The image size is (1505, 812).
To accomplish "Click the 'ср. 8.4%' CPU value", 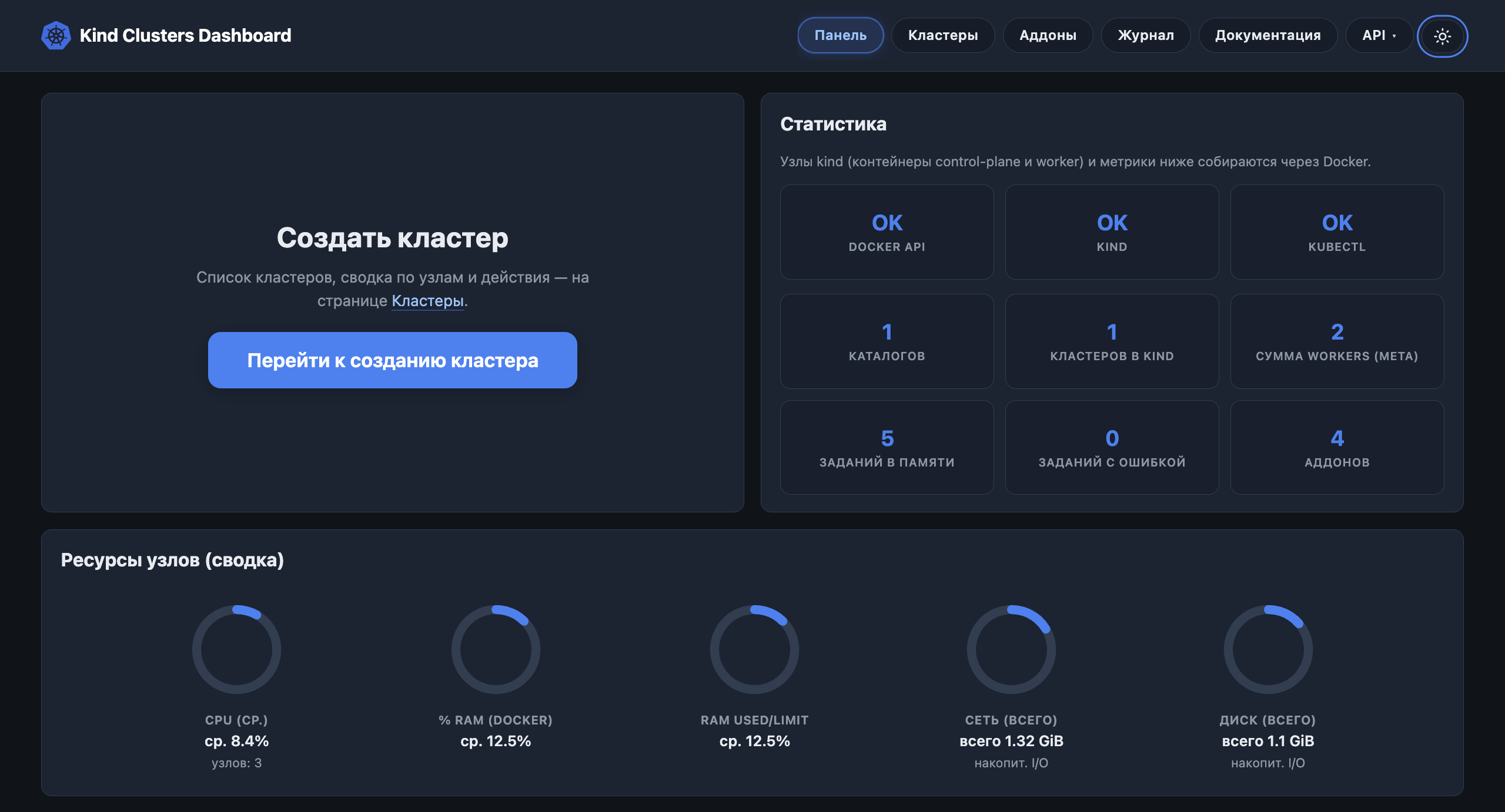I will pos(236,741).
